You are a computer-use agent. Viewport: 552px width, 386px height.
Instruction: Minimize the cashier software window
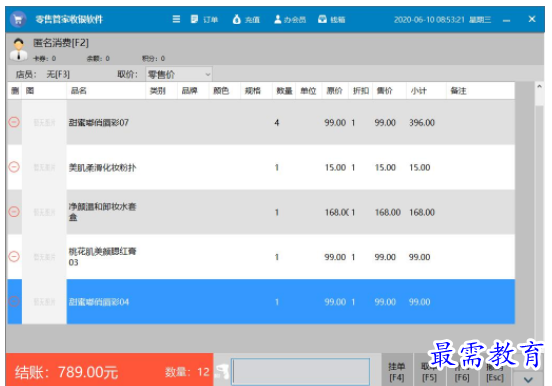tap(507, 20)
